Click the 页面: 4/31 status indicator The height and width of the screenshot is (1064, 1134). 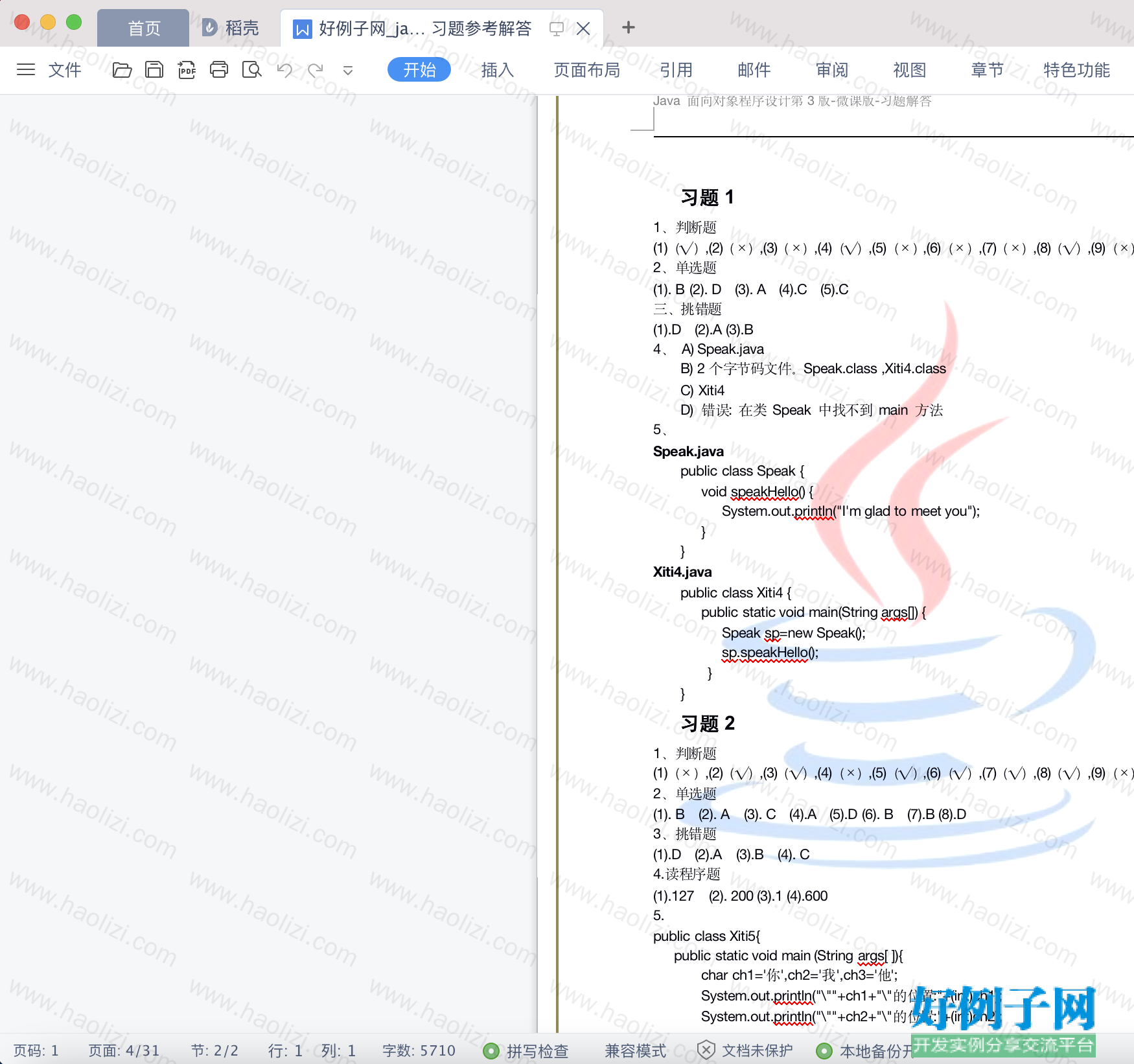[124, 1050]
